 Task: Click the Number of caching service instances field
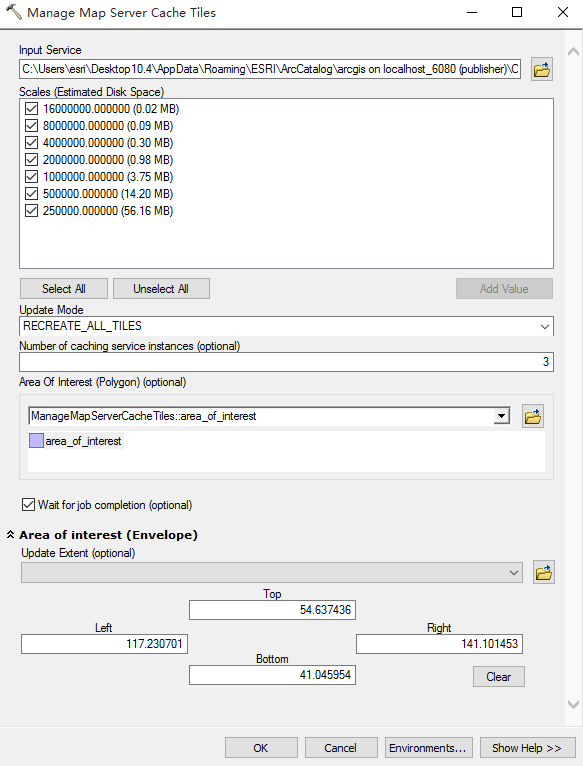point(286,362)
